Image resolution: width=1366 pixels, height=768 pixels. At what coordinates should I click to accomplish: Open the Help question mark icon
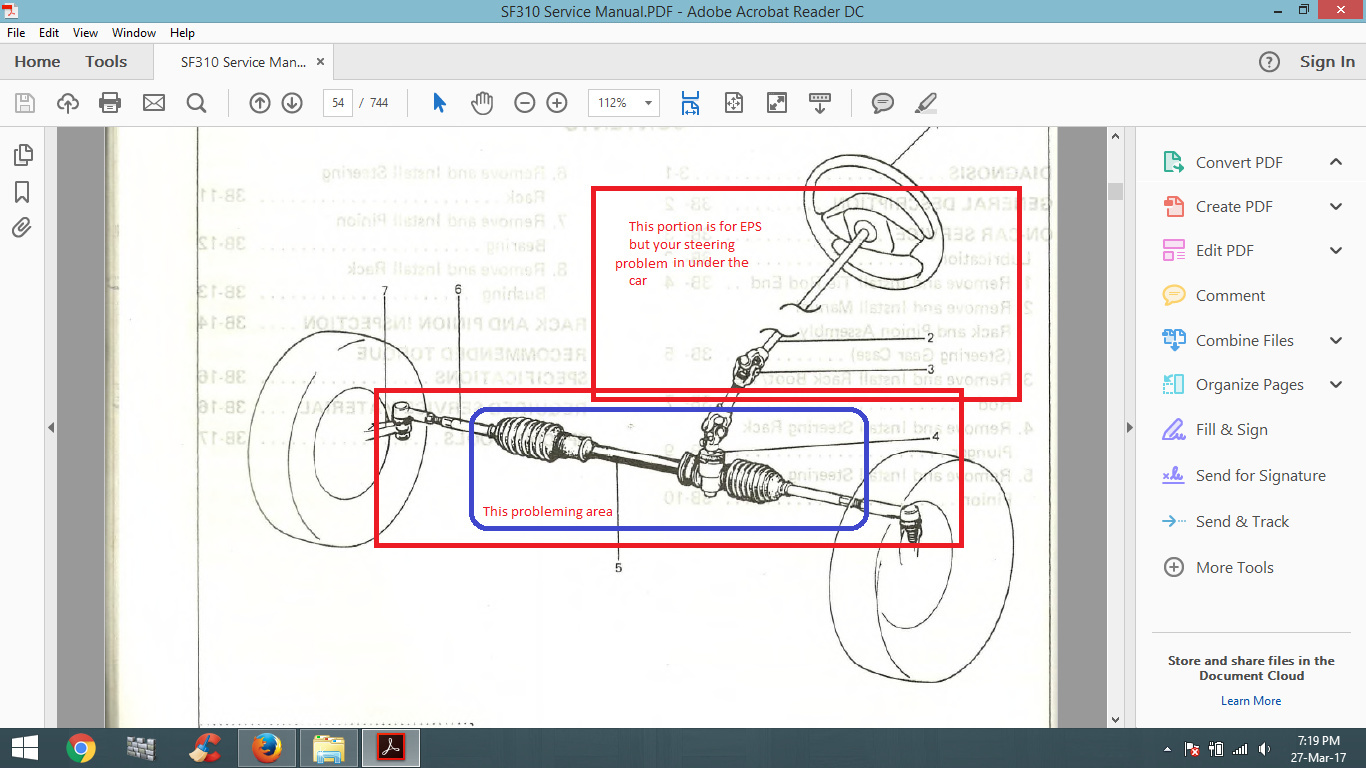point(1269,62)
